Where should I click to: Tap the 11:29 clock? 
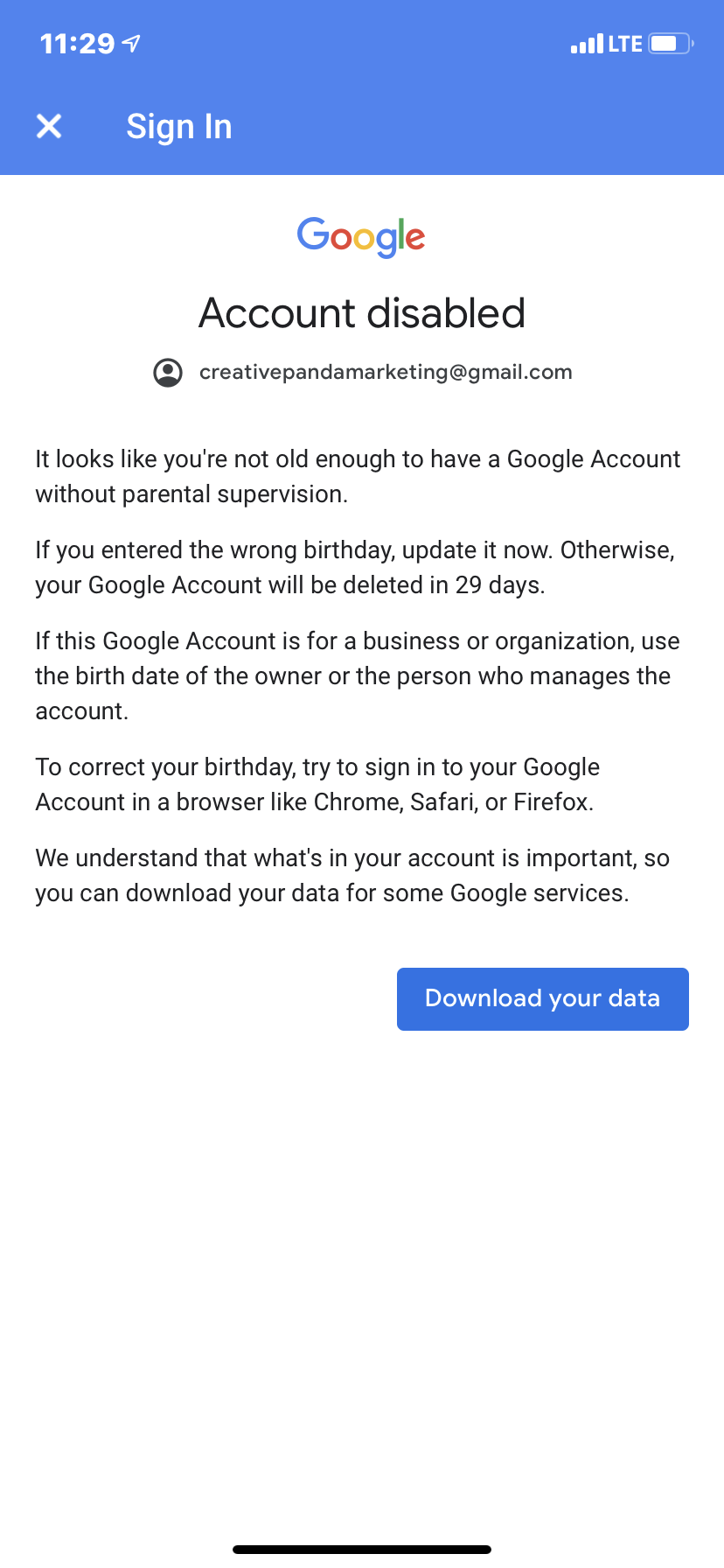click(x=77, y=44)
